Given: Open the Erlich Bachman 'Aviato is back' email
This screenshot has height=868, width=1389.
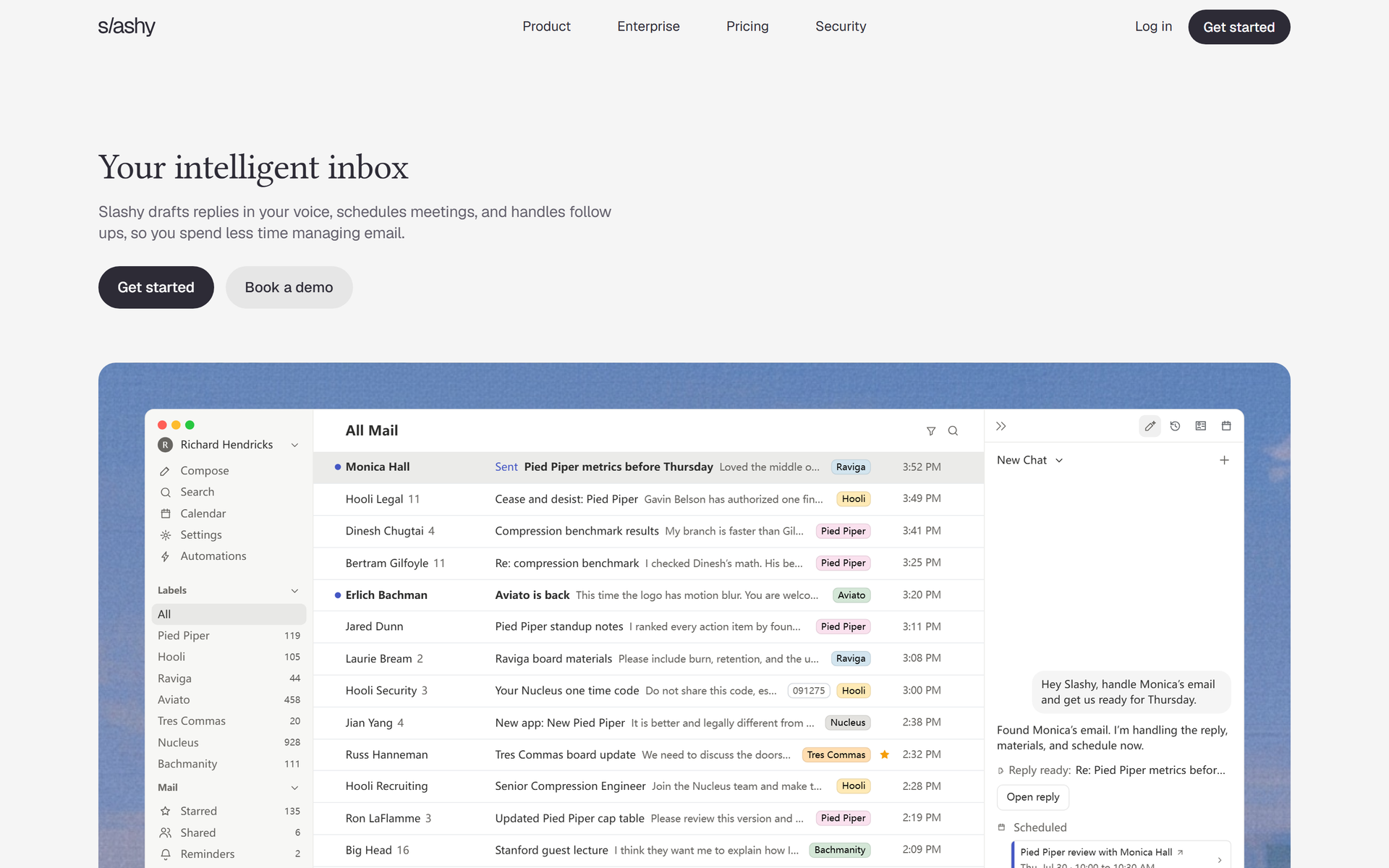Looking at the screenshot, I should click(x=648, y=595).
